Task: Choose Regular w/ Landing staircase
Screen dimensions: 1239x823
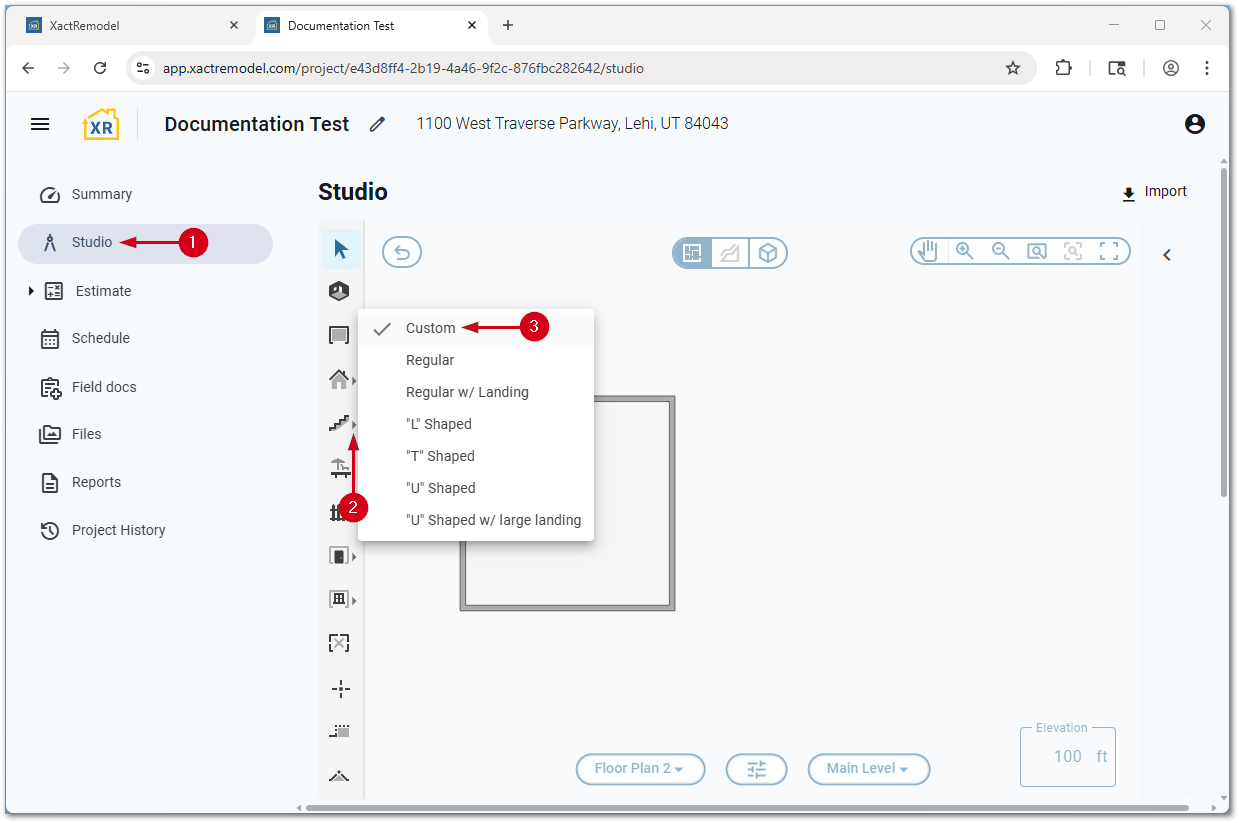Action: tap(467, 392)
